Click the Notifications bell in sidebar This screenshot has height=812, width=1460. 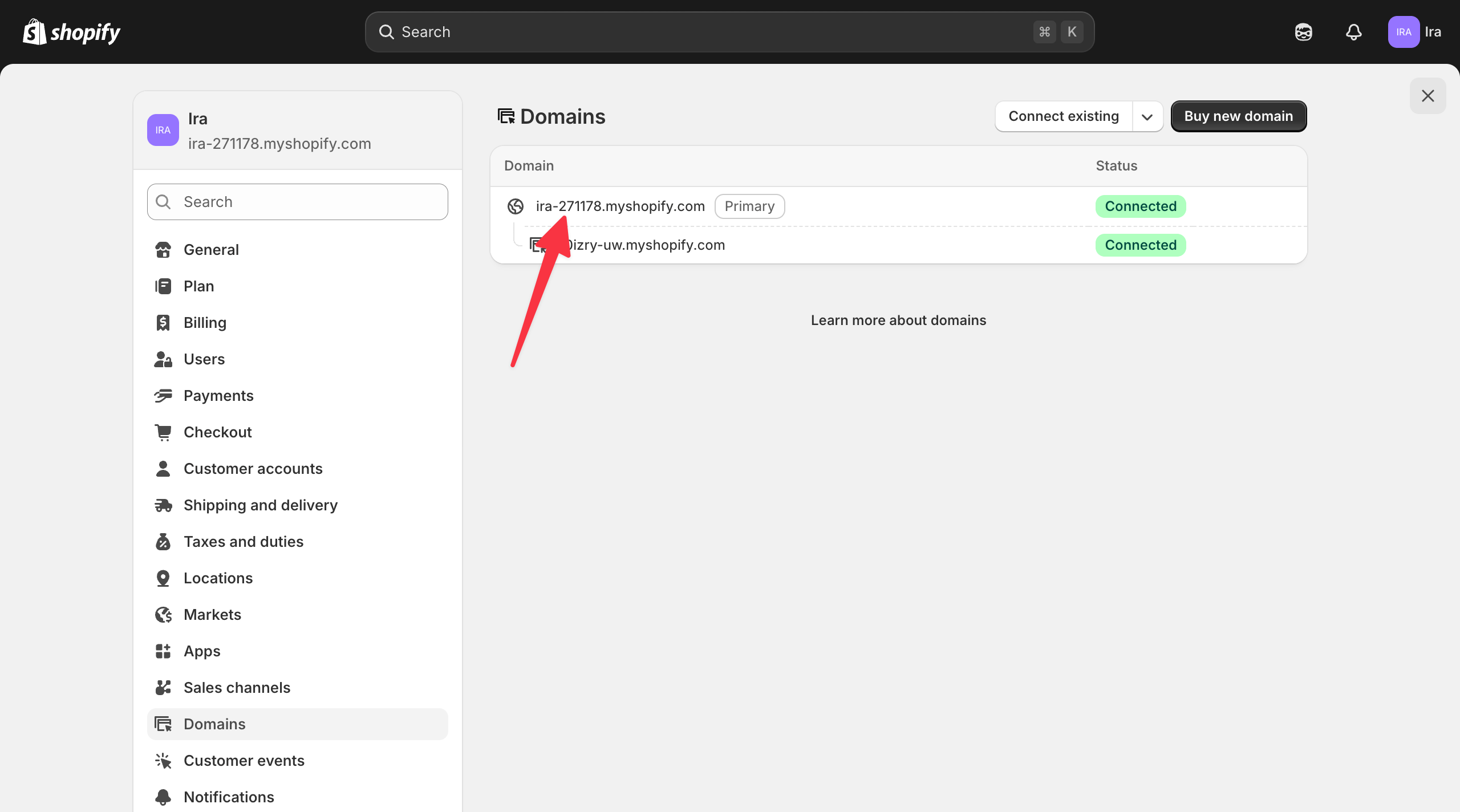163,797
